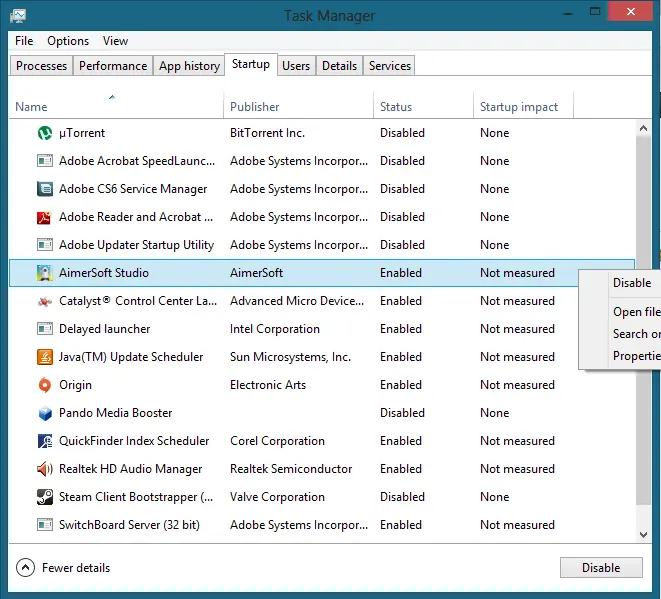Click the scrollbar up arrow

point(643,128)
